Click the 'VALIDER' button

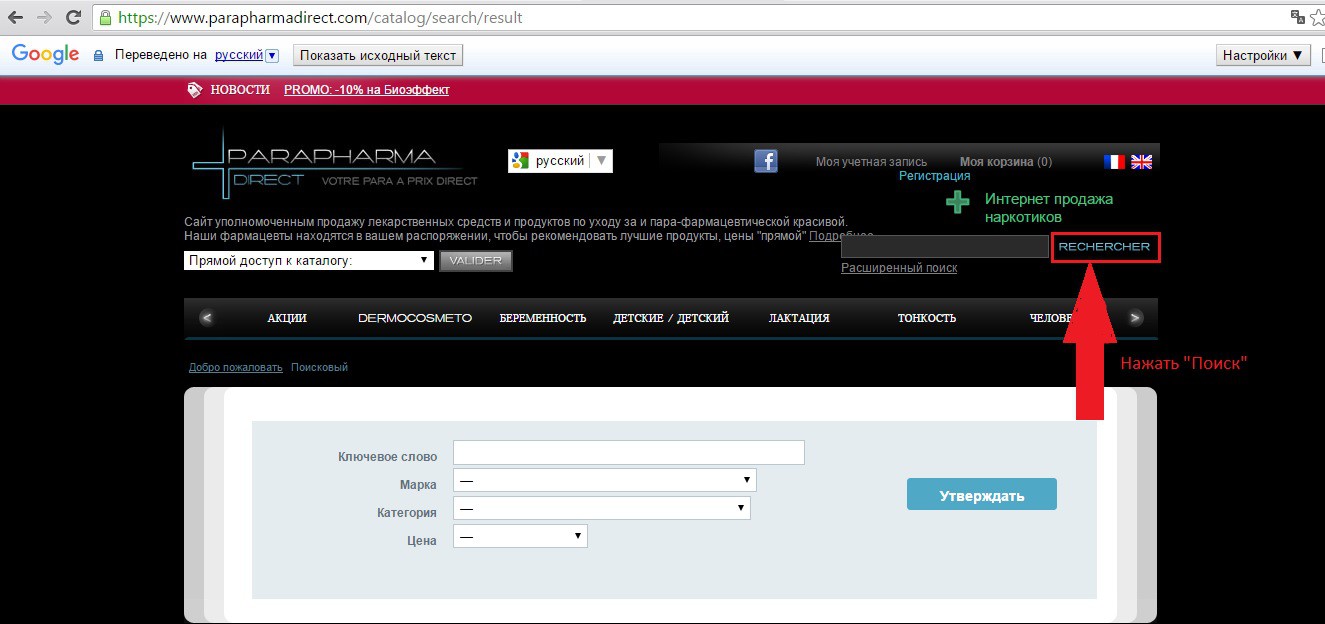point(476,261)
